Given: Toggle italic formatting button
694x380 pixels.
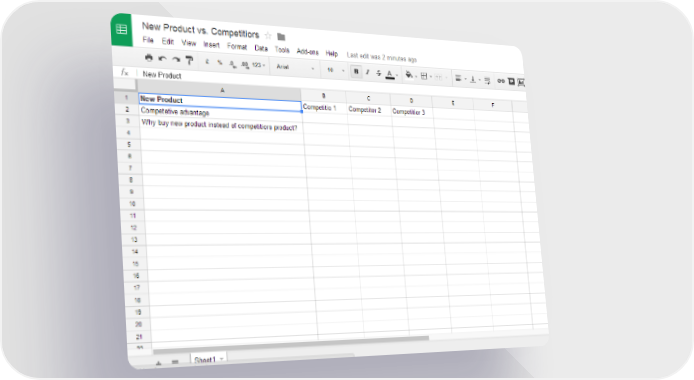Looking at the screenshot, I should [367, 73].
